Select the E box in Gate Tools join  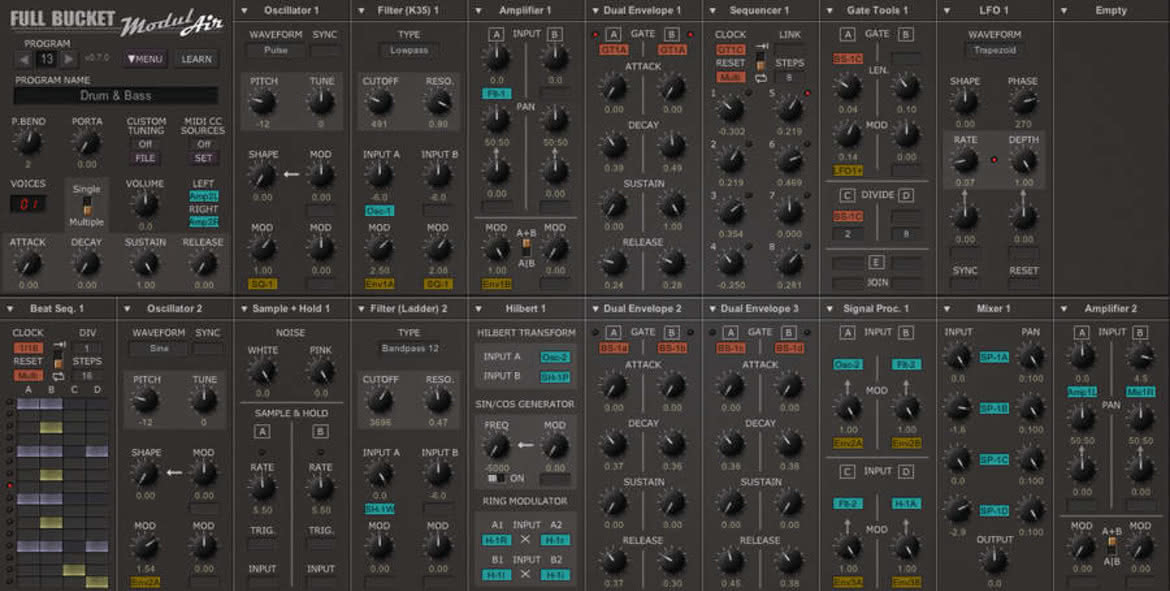876,263
